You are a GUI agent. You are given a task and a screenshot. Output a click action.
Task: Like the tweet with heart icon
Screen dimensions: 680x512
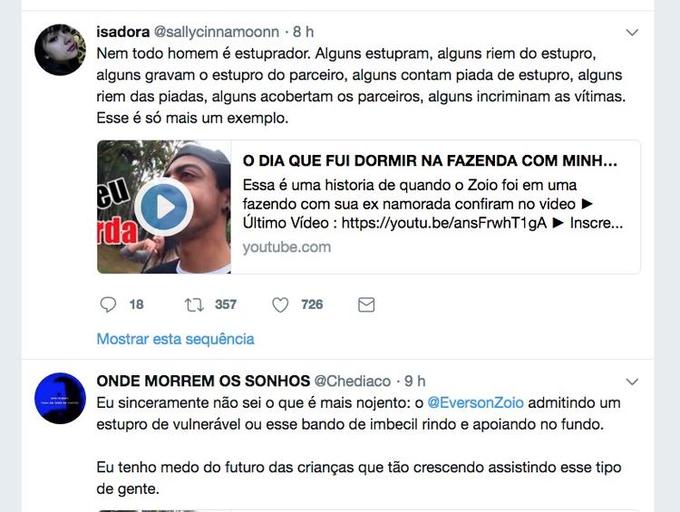click(280, 305)
